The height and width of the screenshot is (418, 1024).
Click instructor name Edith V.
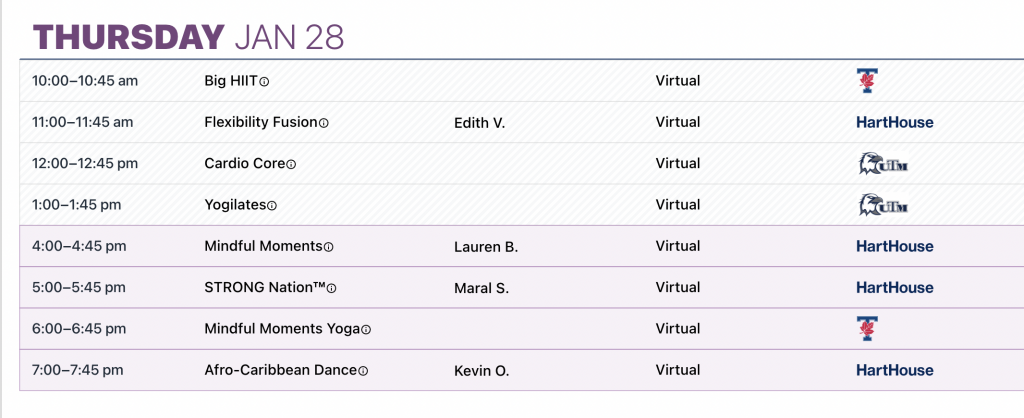coord(480,123)
